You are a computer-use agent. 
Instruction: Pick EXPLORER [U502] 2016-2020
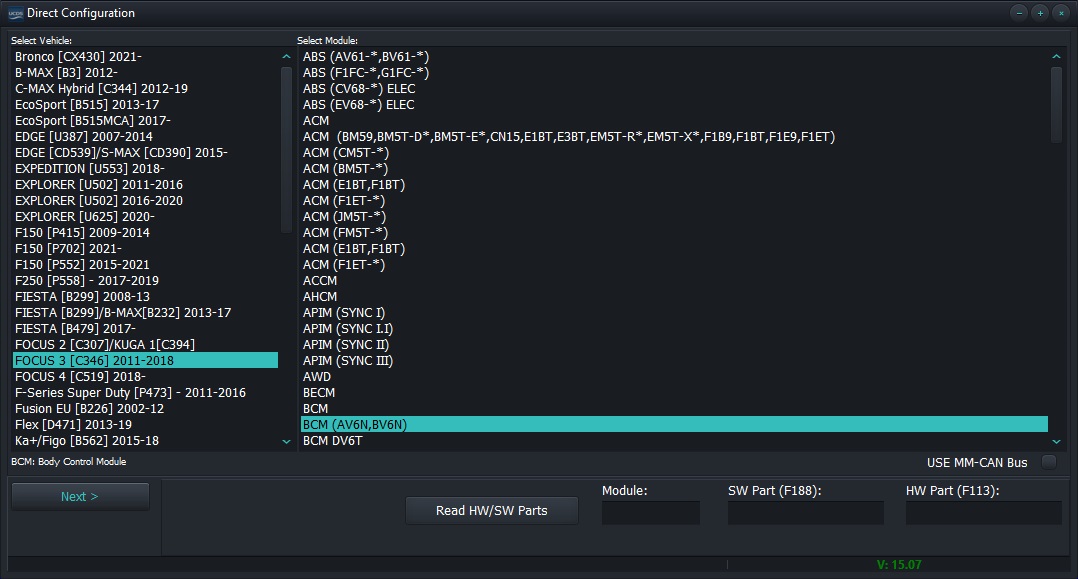point(146,201)
